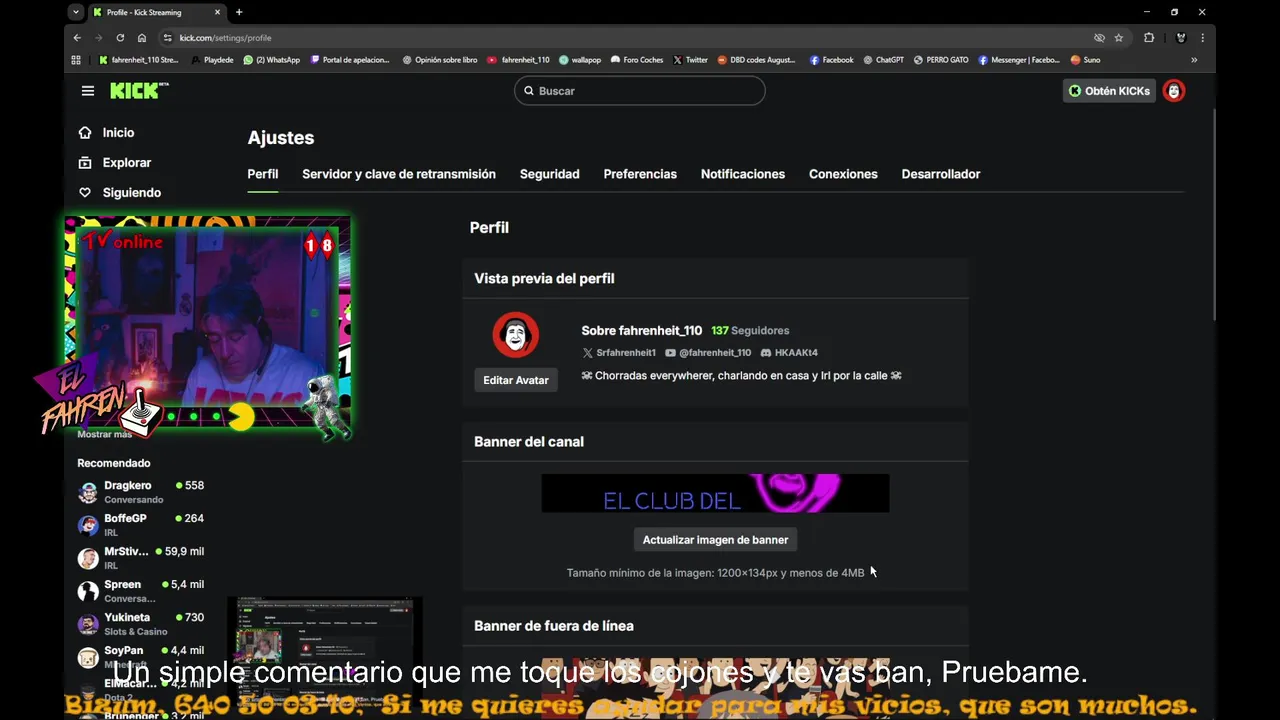Open the Preferencias tab
Screen dimensions: 1280x720
[x=640, y=174]
